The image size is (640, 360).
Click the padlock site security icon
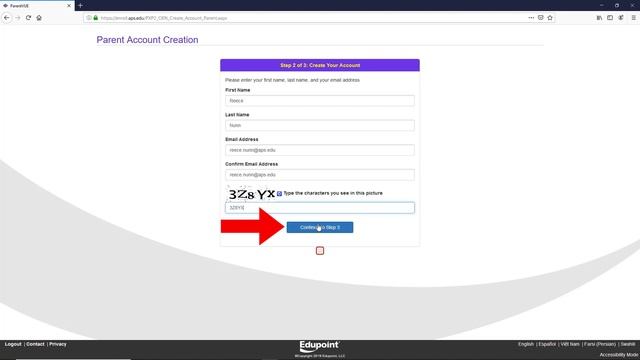[x=96, y=18]
